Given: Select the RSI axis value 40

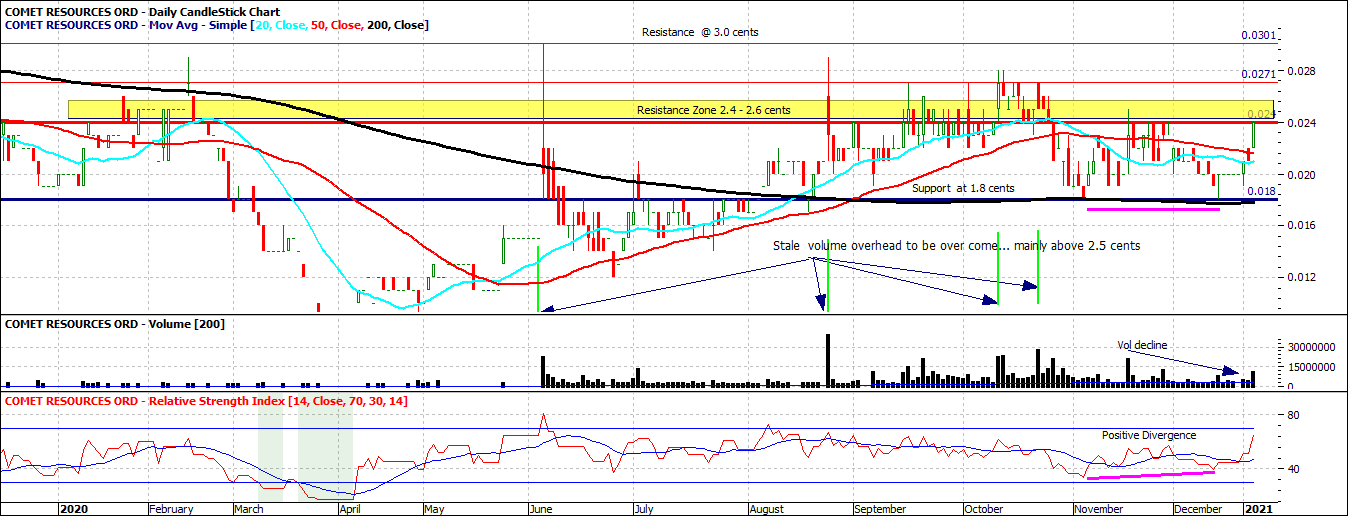Looking at the screenshot, I should click(1293, 469).
